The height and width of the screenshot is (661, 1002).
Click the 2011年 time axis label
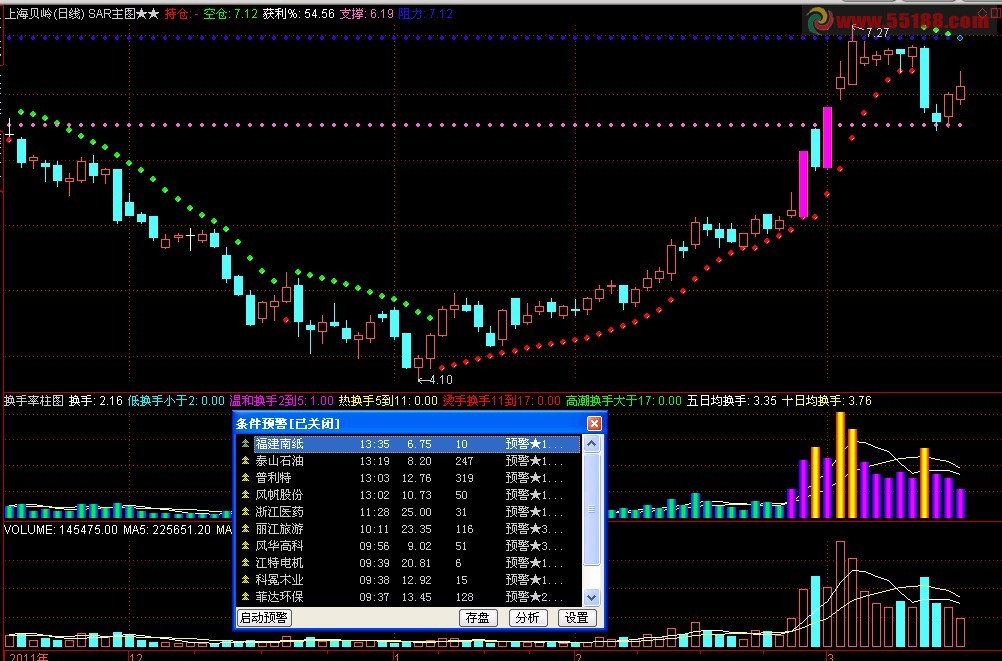29,656
